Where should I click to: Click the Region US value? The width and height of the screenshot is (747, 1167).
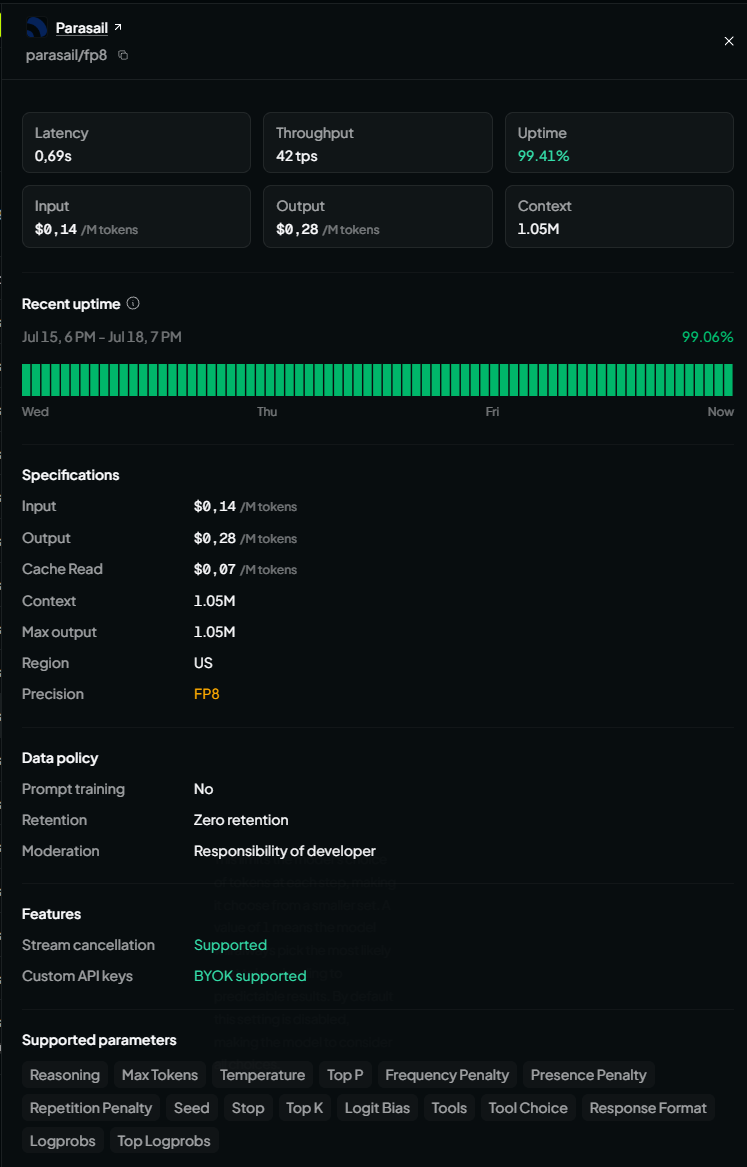coord(203,663)
